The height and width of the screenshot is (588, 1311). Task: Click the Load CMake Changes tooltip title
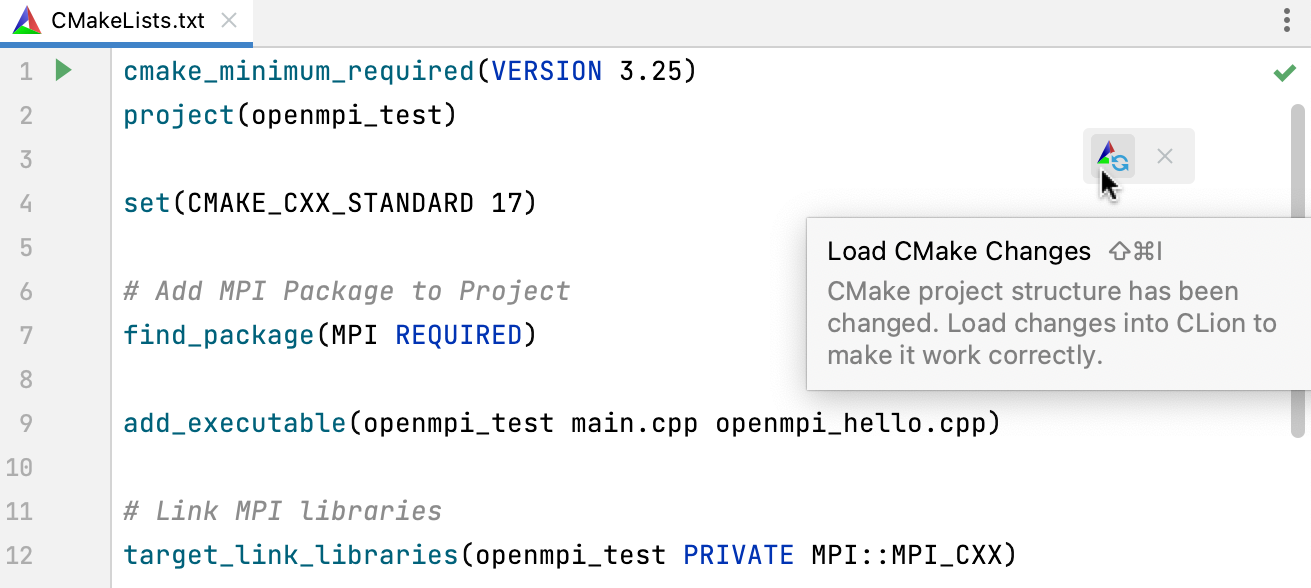[x=958, y=251]
